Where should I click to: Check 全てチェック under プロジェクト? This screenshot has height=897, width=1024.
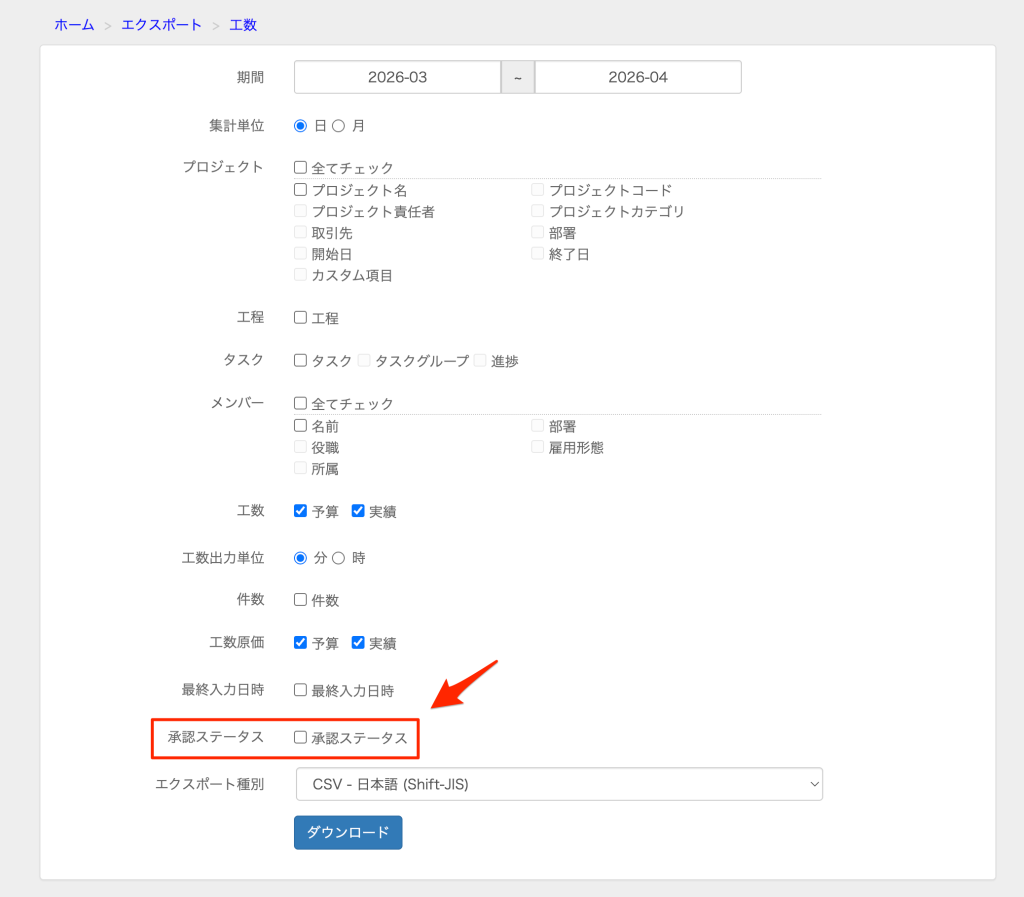pos(300,168)
